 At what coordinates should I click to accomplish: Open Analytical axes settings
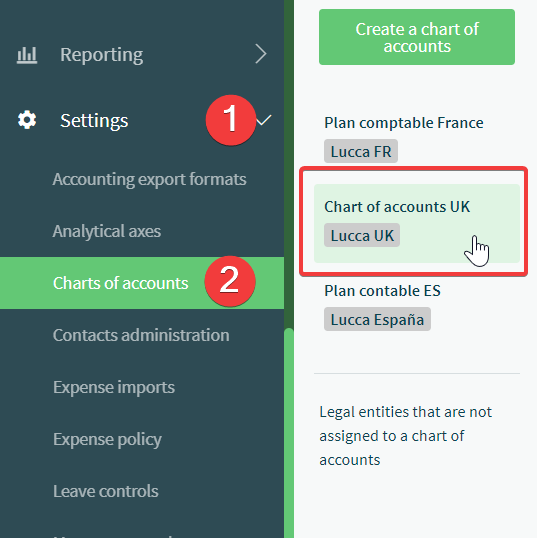(x=107, y=231)
